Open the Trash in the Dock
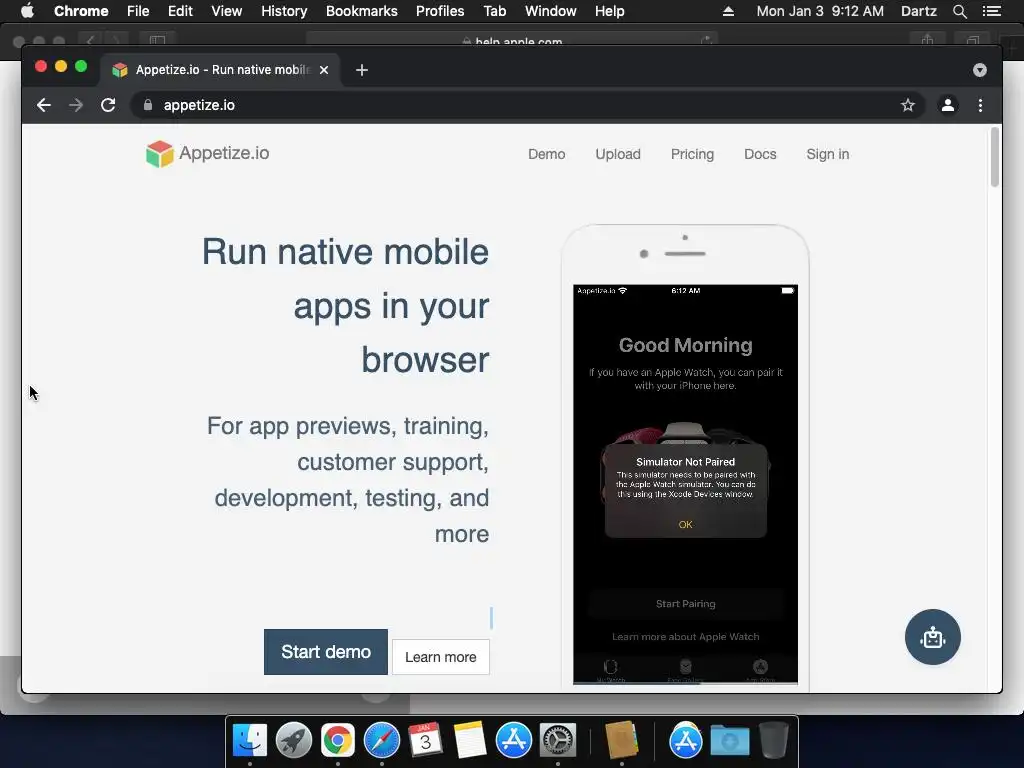Screen dimensions: 1024x768 pos(773,739)
